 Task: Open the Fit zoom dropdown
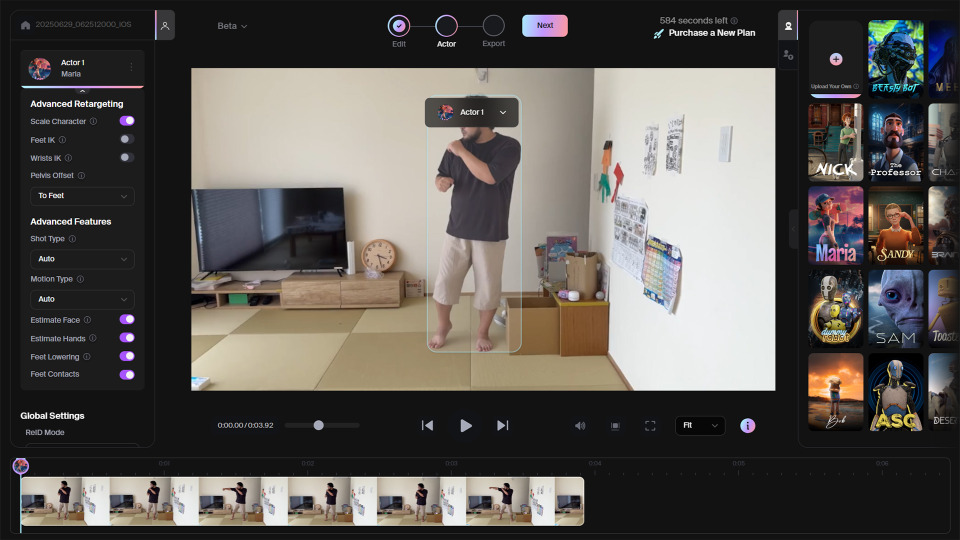[x=700, y=425]
